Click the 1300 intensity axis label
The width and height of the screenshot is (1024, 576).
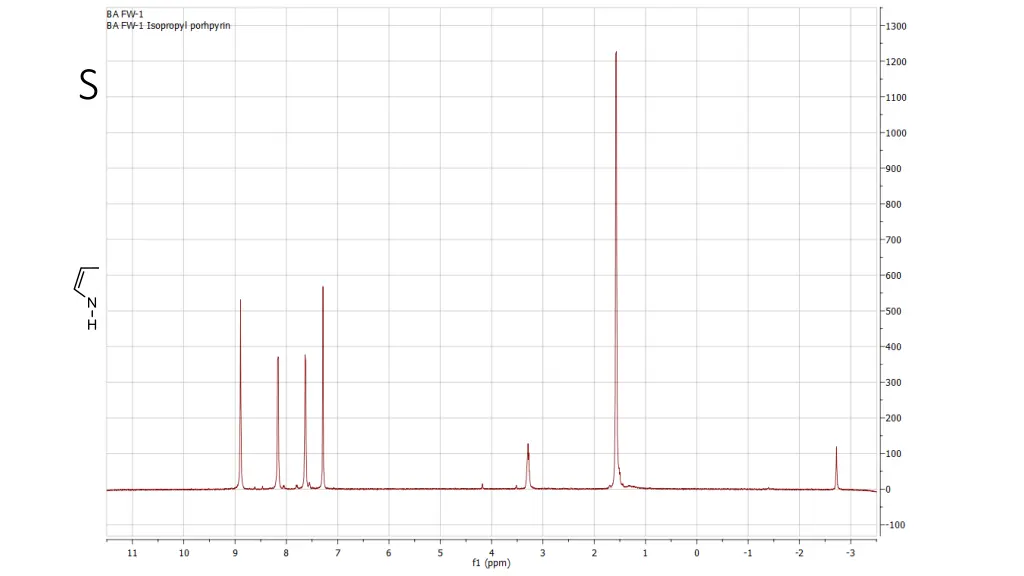click(895, 26)
